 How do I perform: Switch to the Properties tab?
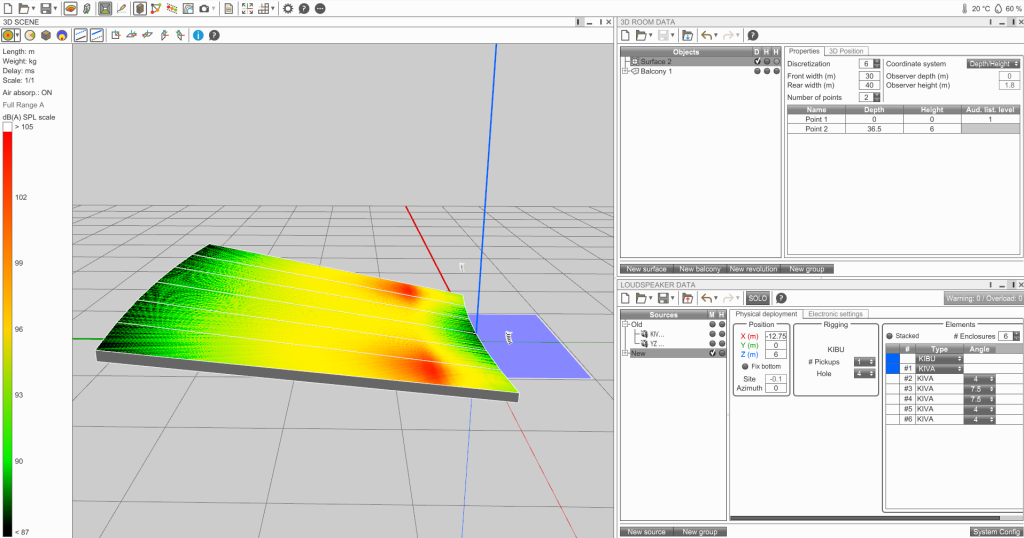click(804, 51)
